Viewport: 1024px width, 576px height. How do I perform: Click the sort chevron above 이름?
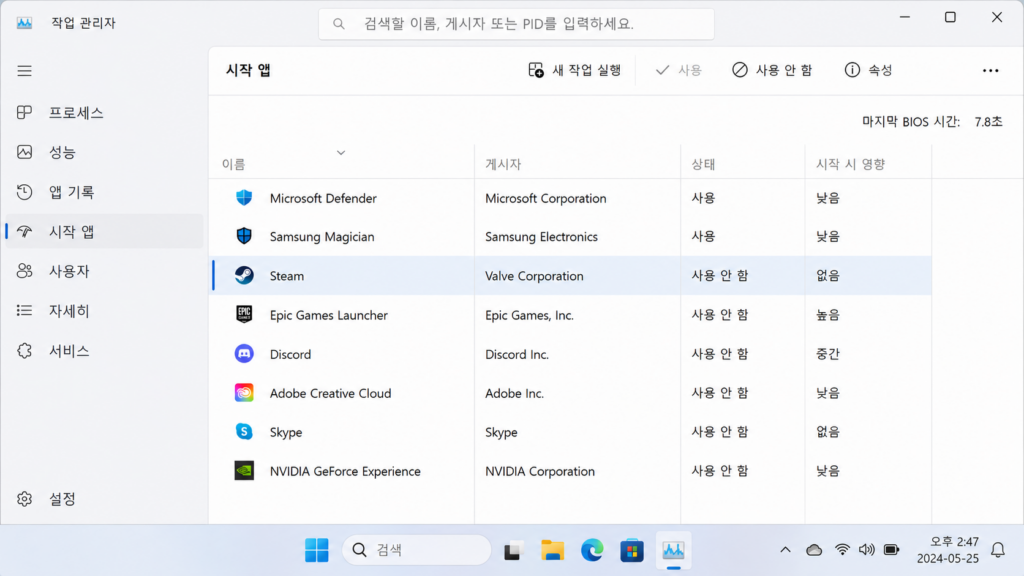(x=341, y=153)
